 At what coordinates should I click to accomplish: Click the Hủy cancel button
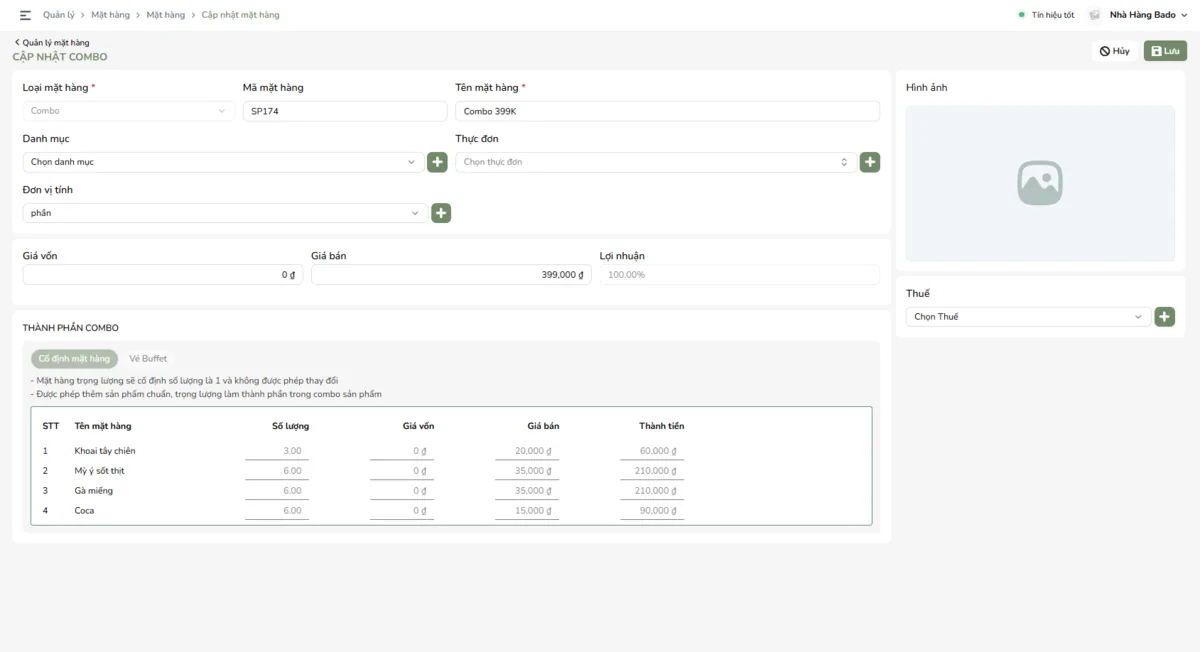tap(1115, 51)
